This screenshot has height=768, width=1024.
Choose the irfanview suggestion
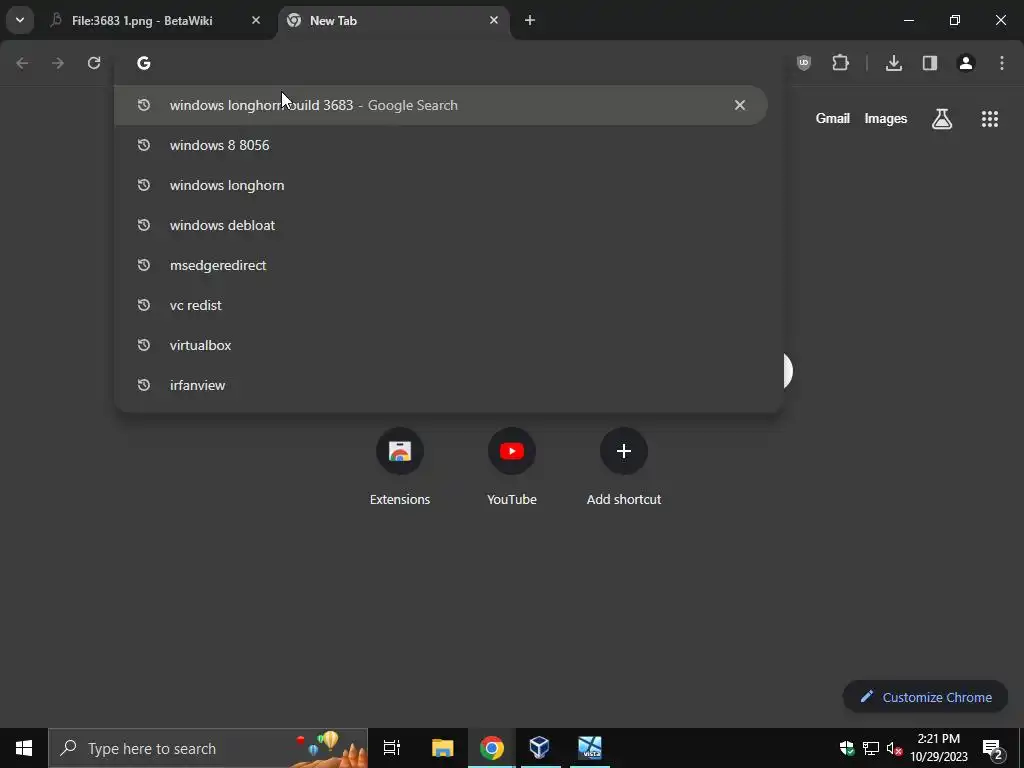click(x=449, y=385)
